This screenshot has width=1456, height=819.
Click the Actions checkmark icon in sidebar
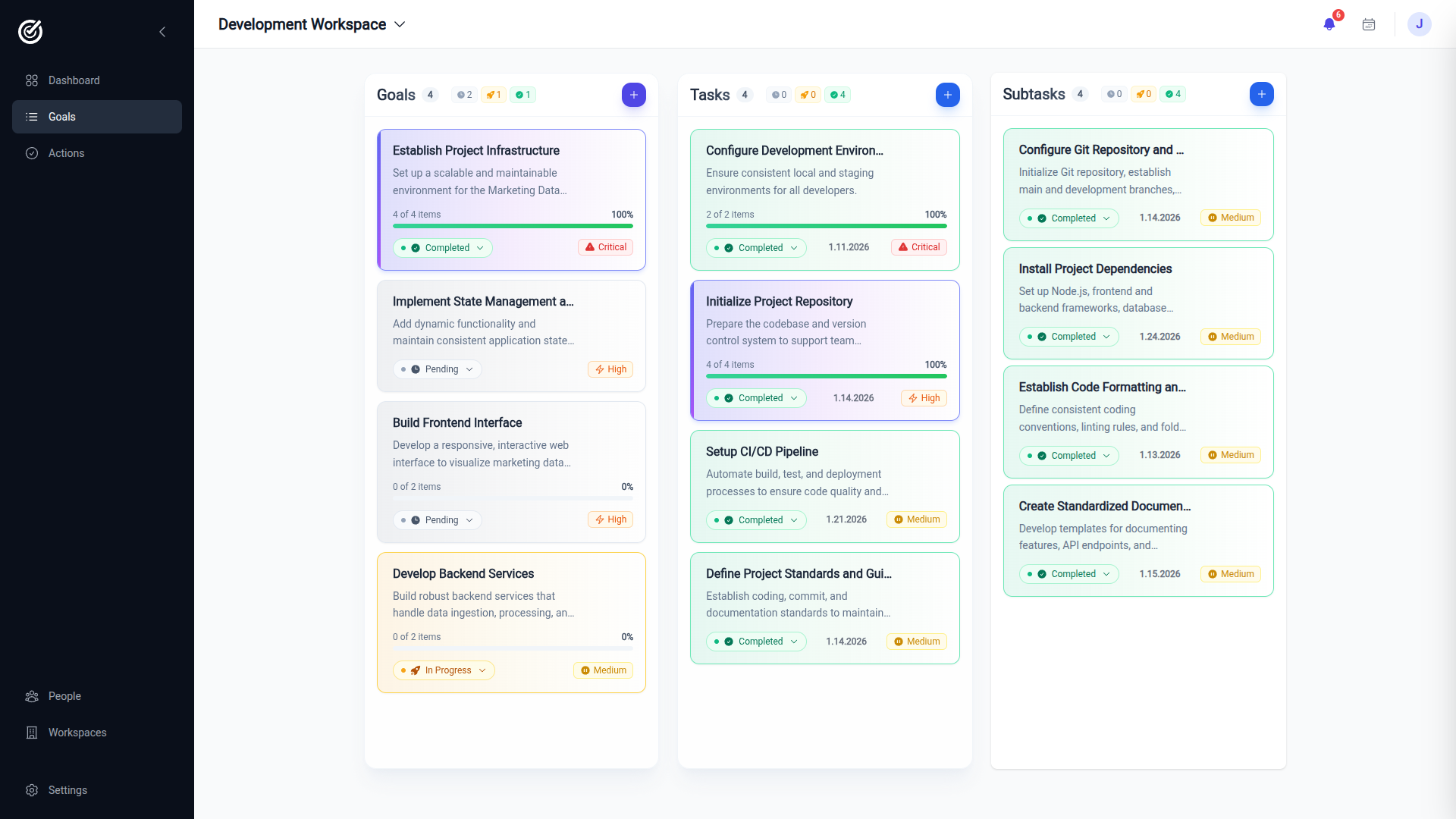tap(32, 153)
